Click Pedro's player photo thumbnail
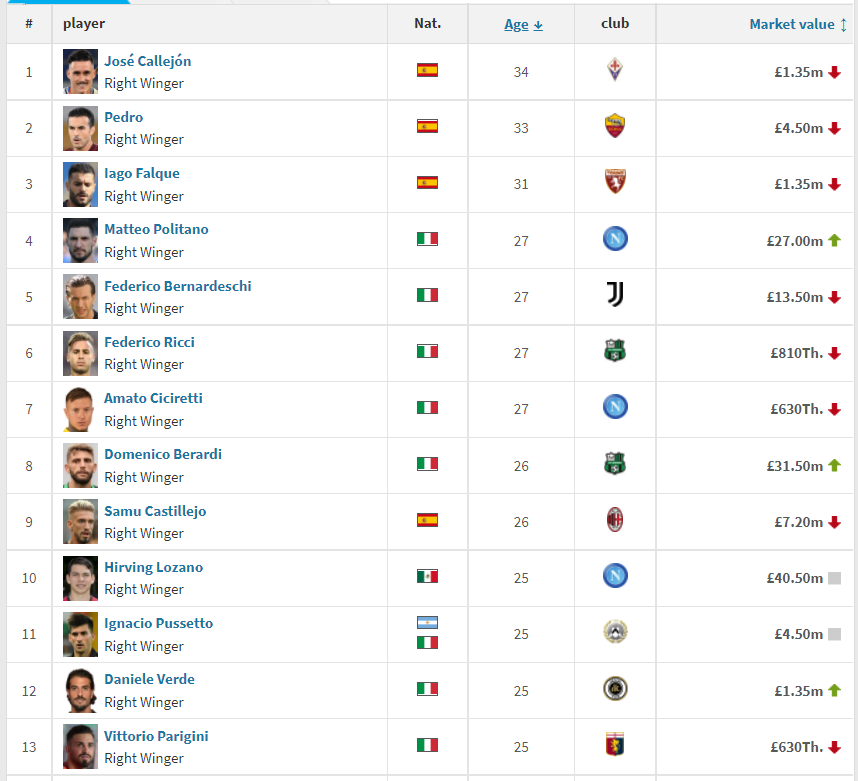858x781 pixels. point(80,128)
